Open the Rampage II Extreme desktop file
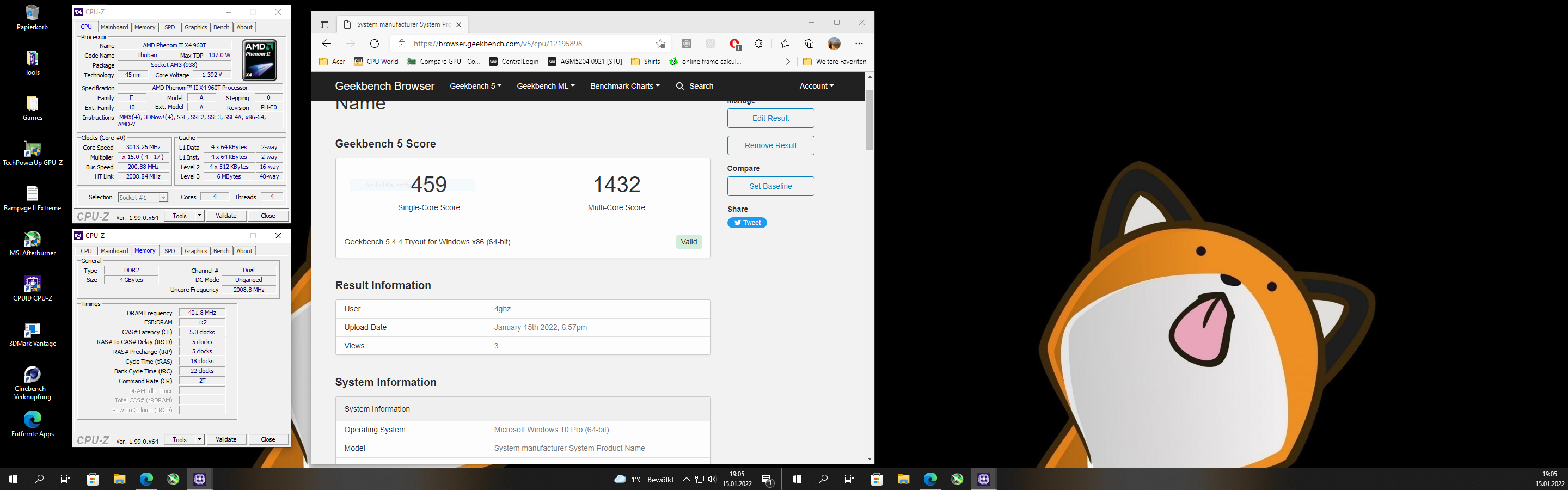Viewport: 1568px width, 490px height. coord(32,198)
